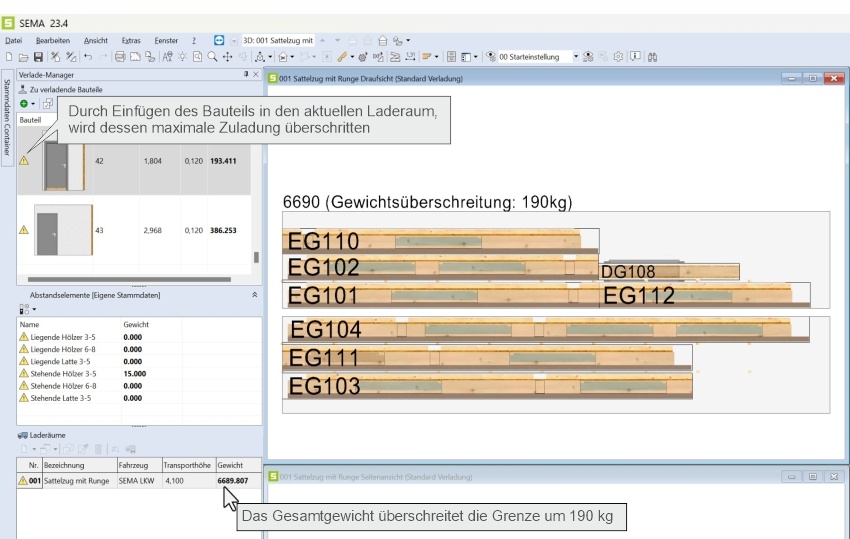Open the Datei menu

[14, 41]
